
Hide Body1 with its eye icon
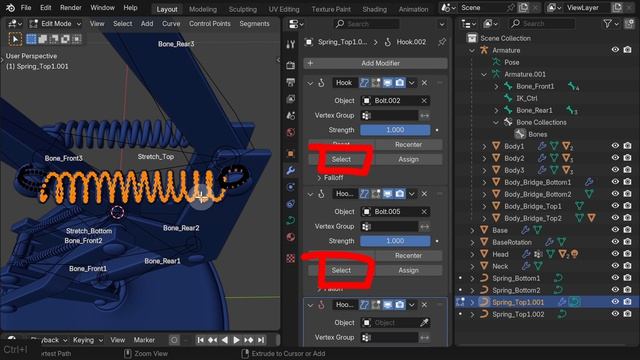coord(615,146)
